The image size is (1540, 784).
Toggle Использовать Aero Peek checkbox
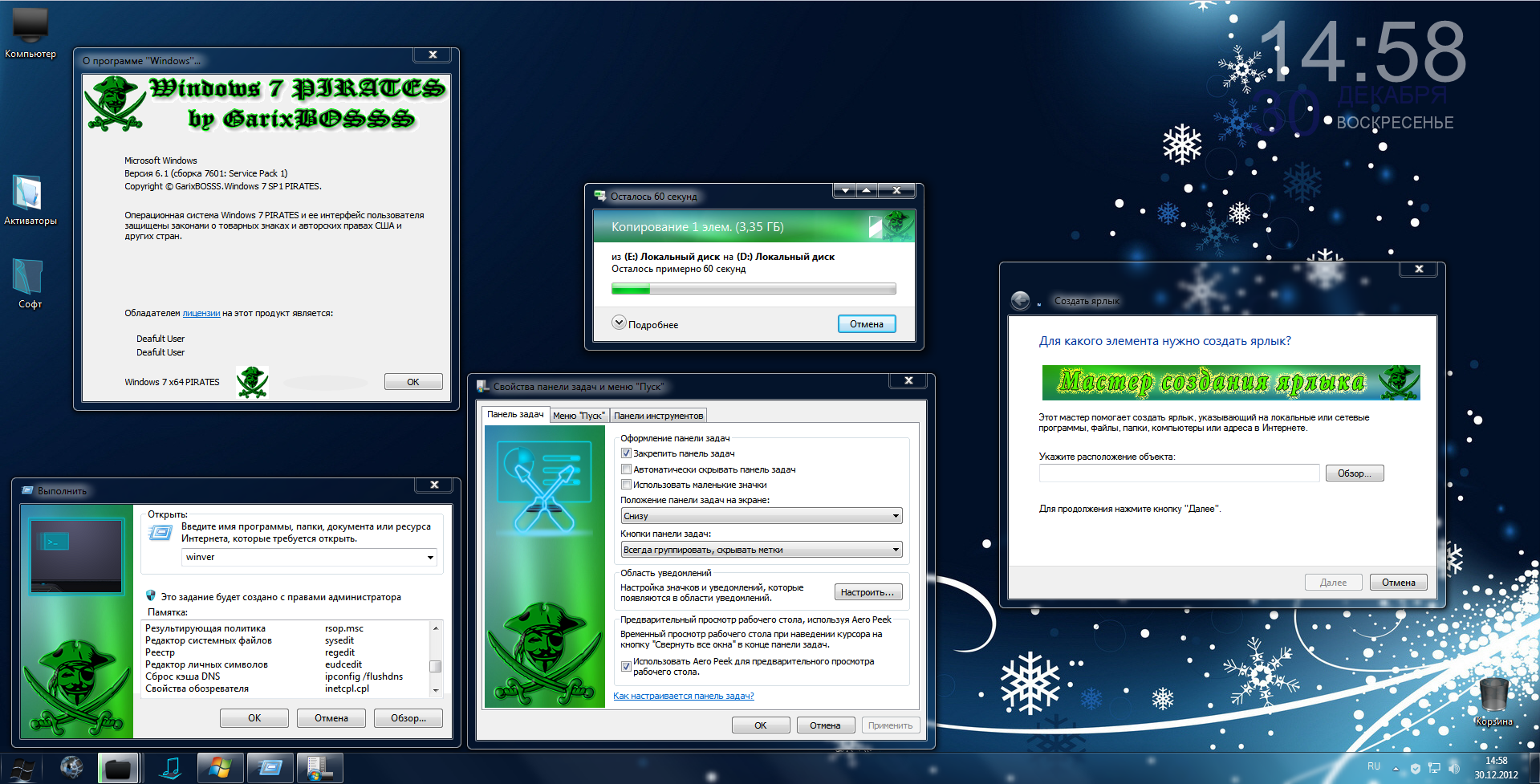[626, 666]
